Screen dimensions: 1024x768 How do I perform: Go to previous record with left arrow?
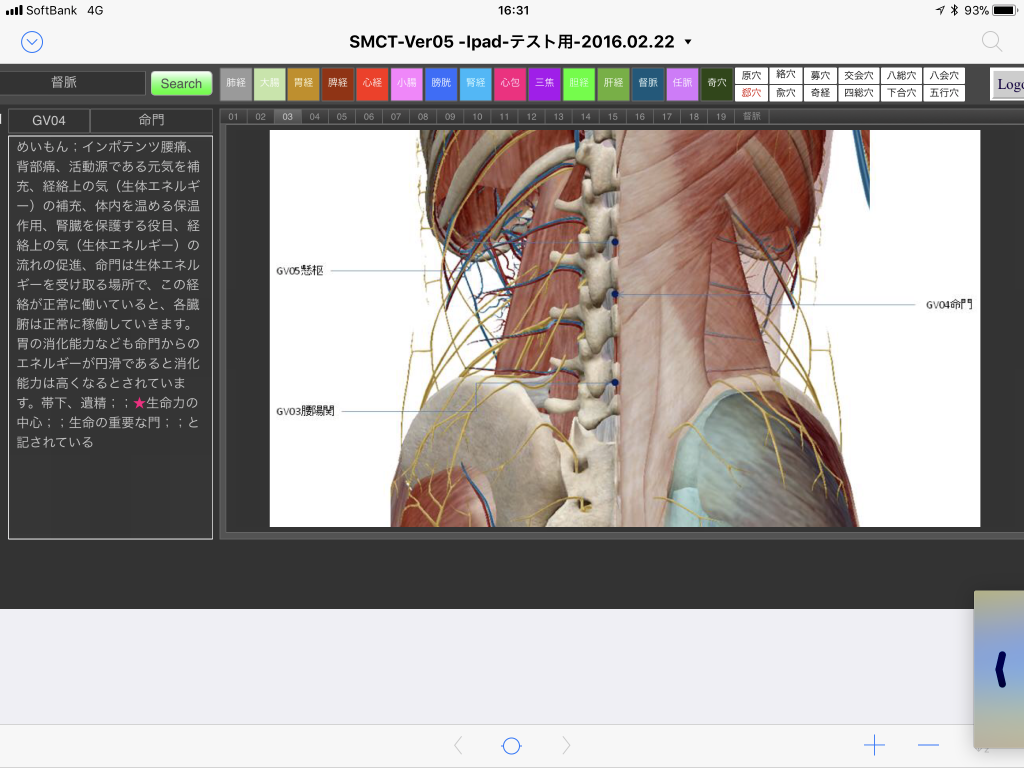[458, 745]
